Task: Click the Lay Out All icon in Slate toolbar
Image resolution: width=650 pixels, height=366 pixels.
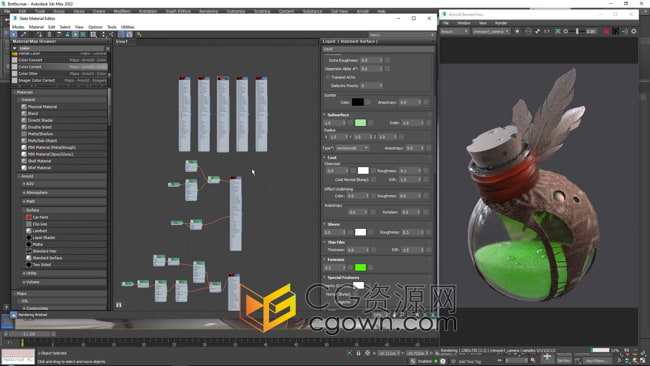Action: (93, 34)
